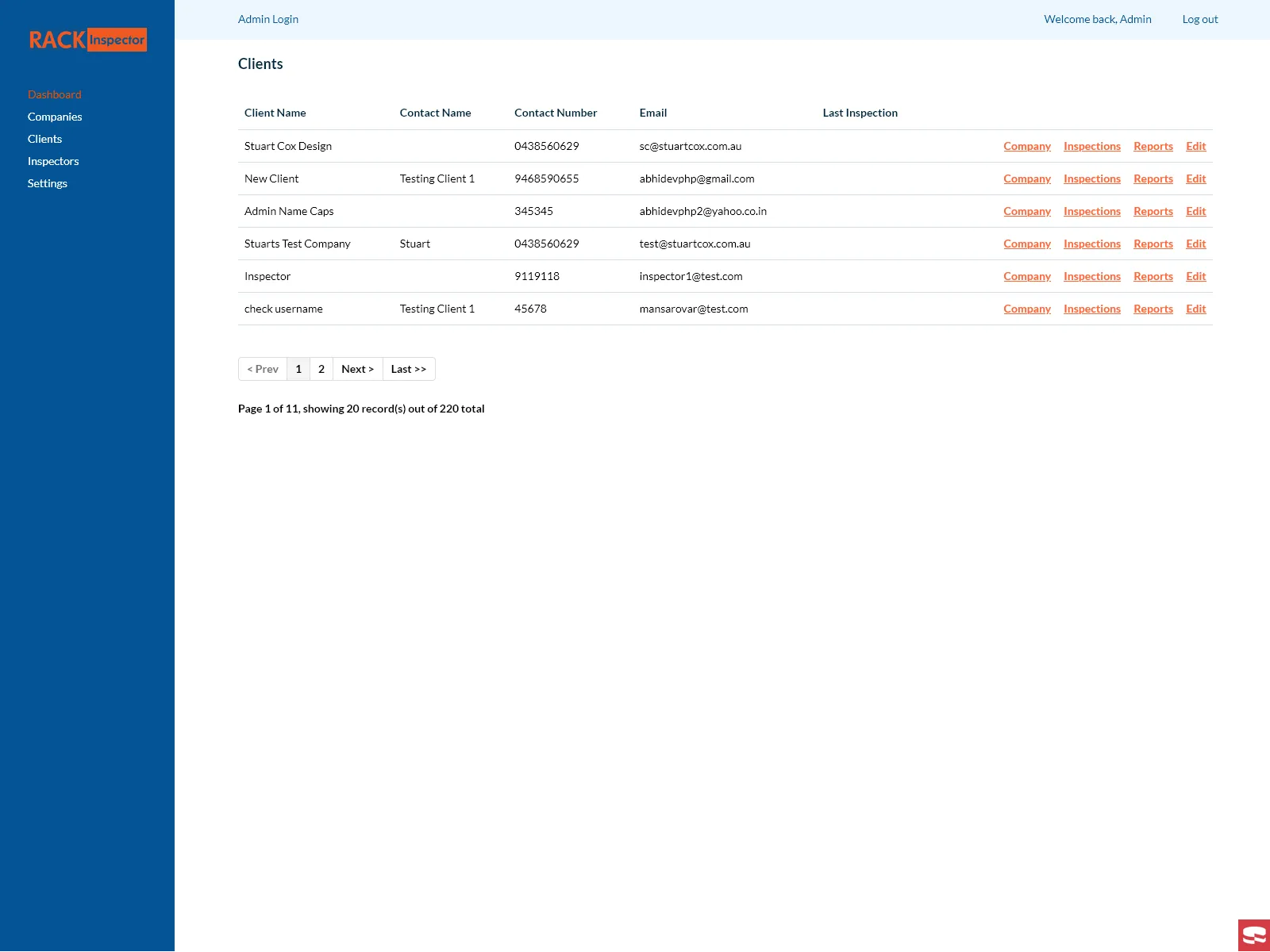Open Company link for Stuart Cox Design

click(x=1026, y=146)
